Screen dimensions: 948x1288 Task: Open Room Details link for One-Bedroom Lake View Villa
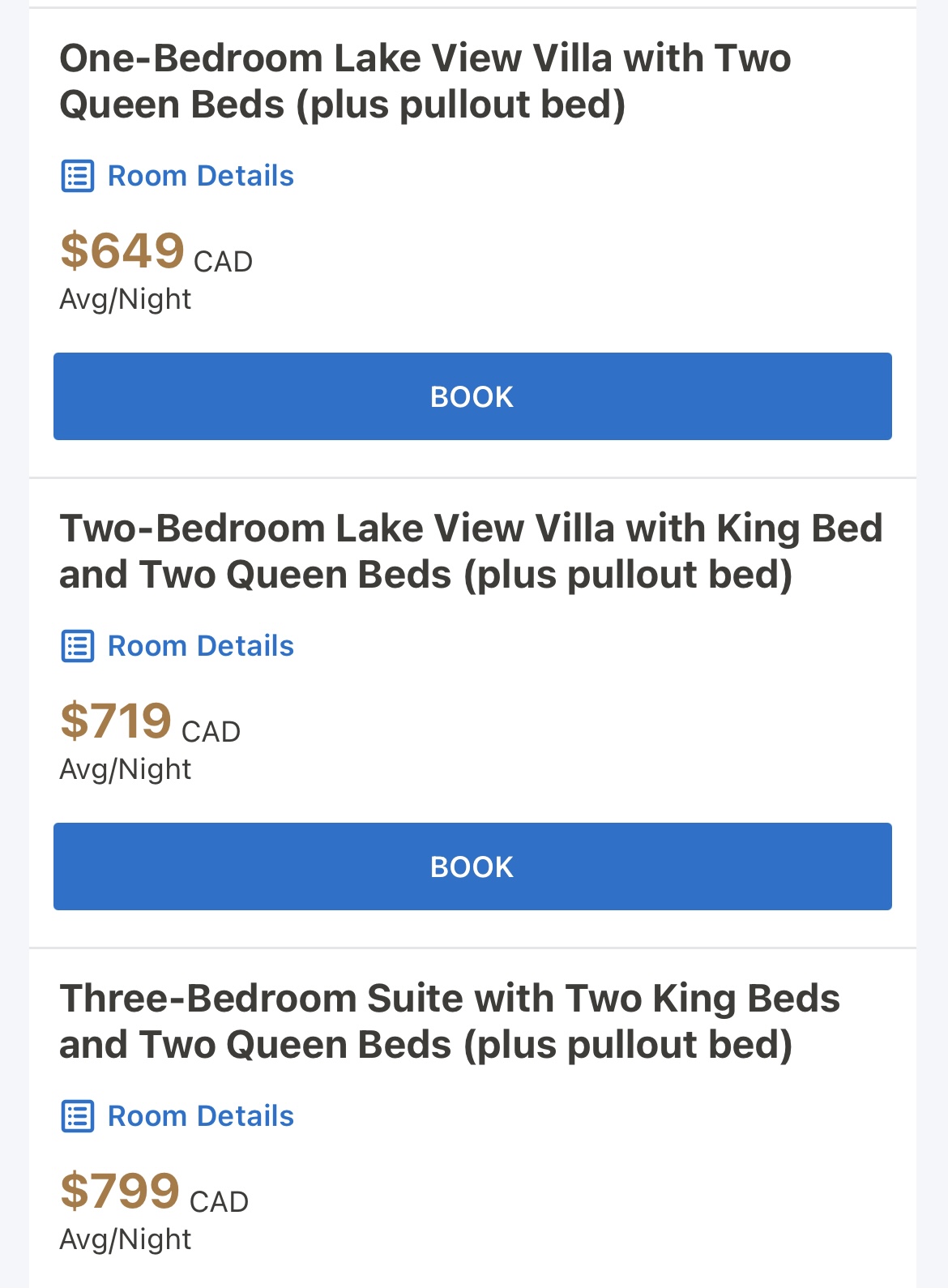[x=200, y=176]
